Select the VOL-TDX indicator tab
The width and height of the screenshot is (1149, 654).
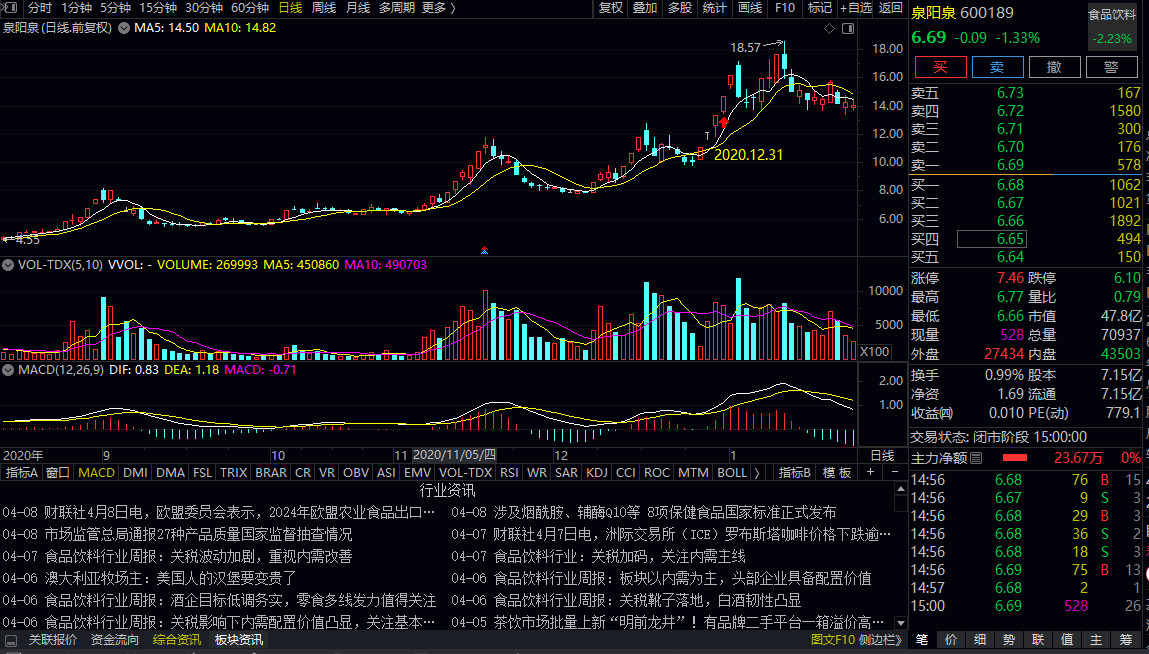(x=465, y=473)
